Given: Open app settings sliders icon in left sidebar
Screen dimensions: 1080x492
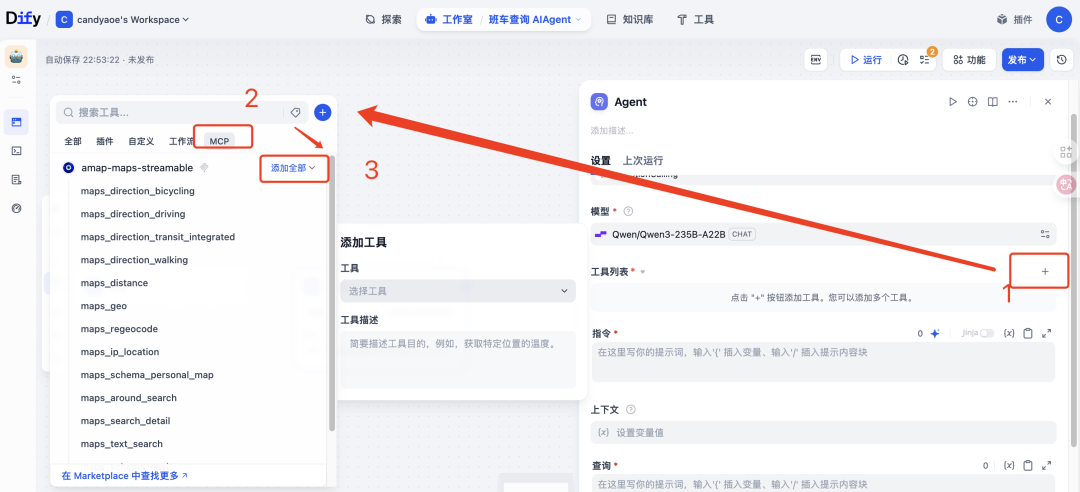Looking at the screenshot, I should (x=17, y=81).
